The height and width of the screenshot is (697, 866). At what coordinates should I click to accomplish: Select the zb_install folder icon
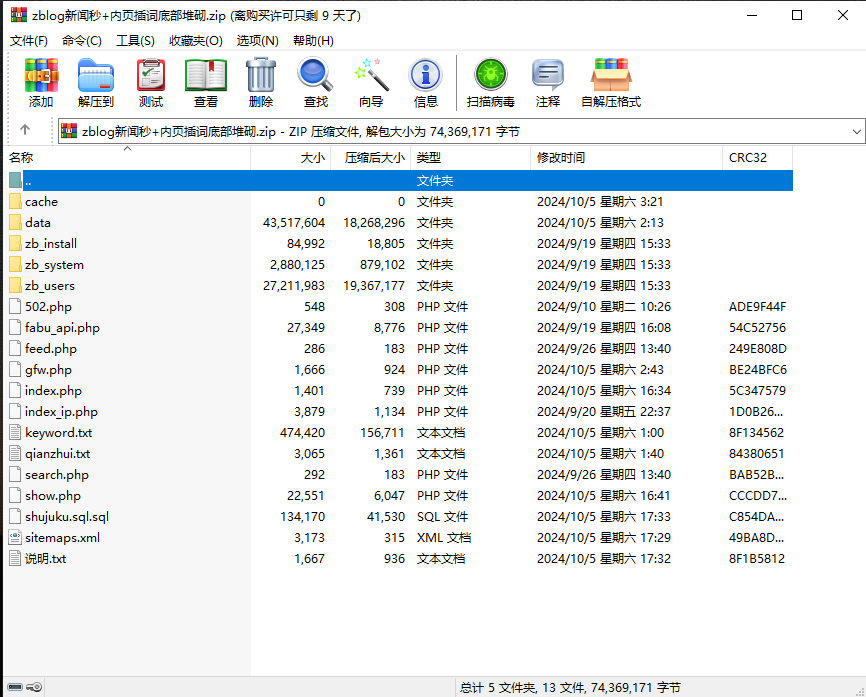15,244
